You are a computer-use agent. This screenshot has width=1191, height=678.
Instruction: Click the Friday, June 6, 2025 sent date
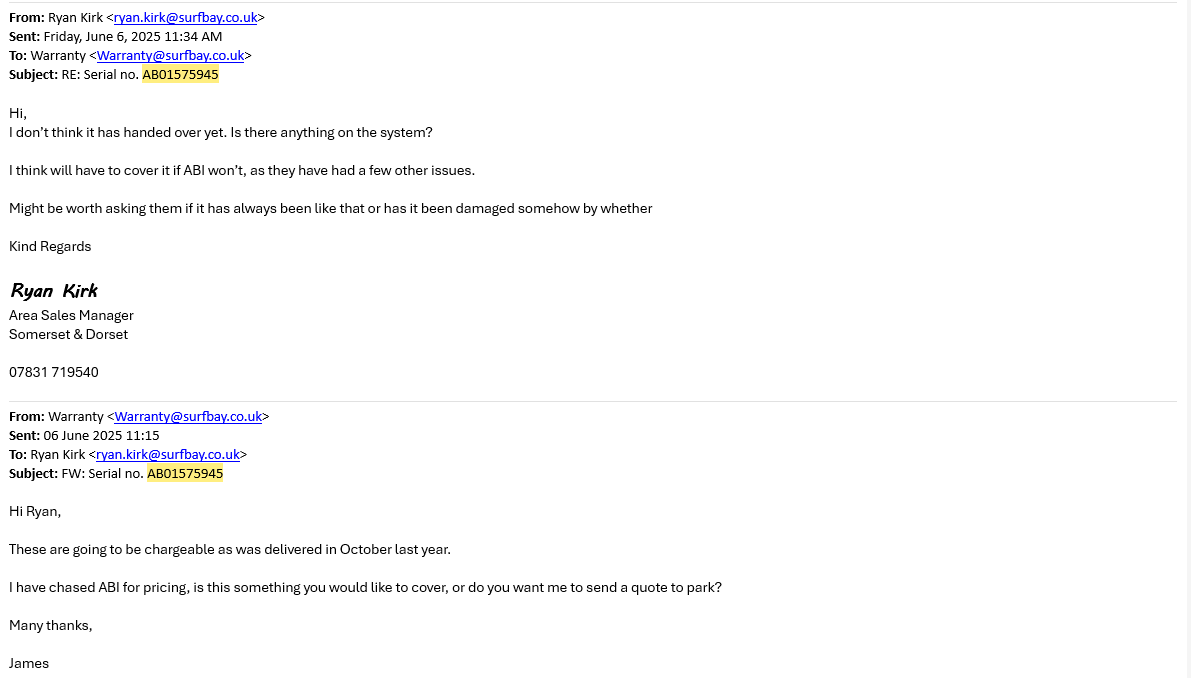click(x=133, y=37)
